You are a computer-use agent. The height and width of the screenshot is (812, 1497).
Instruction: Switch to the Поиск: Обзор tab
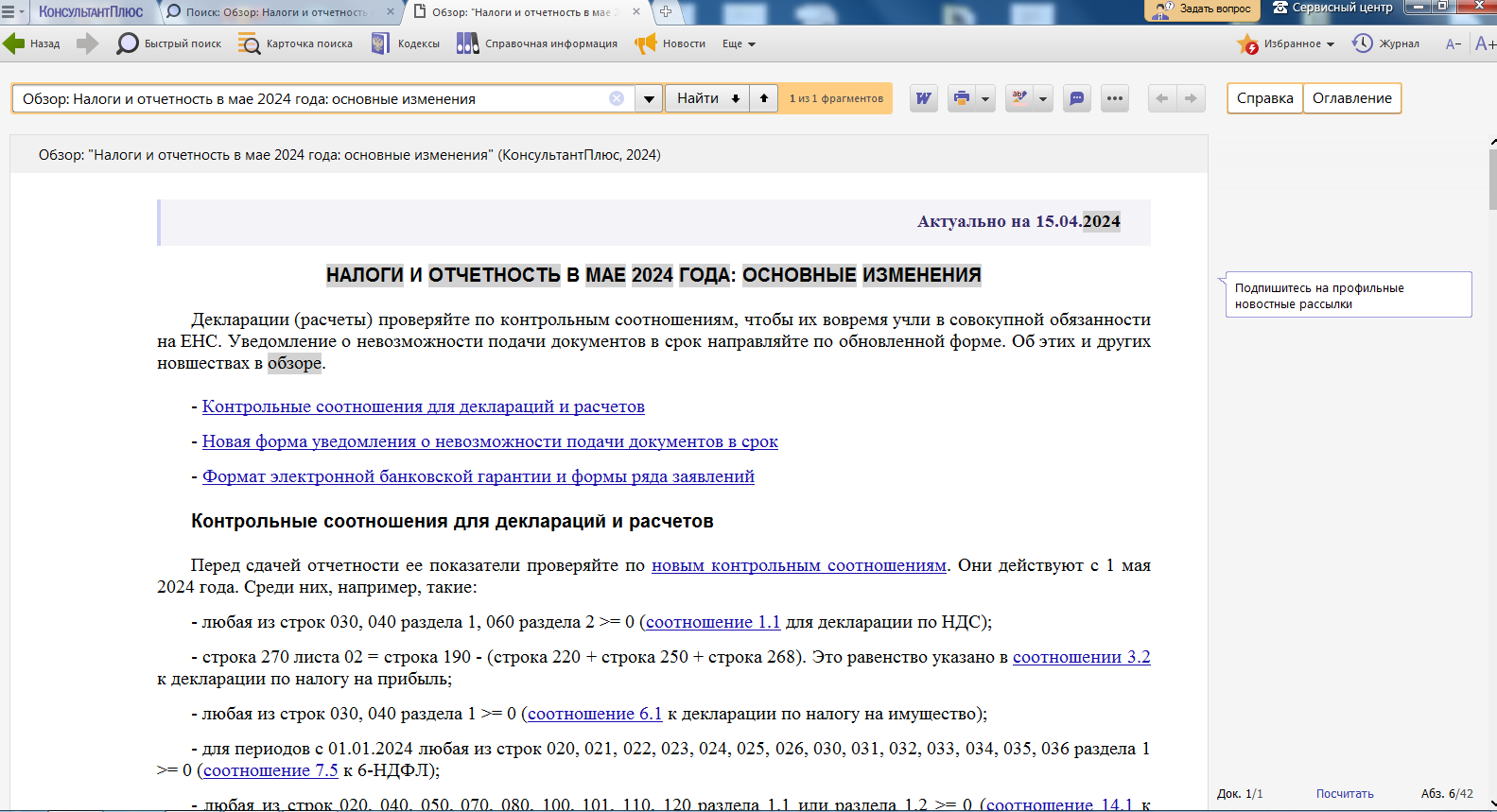click(x=276, y=12)
